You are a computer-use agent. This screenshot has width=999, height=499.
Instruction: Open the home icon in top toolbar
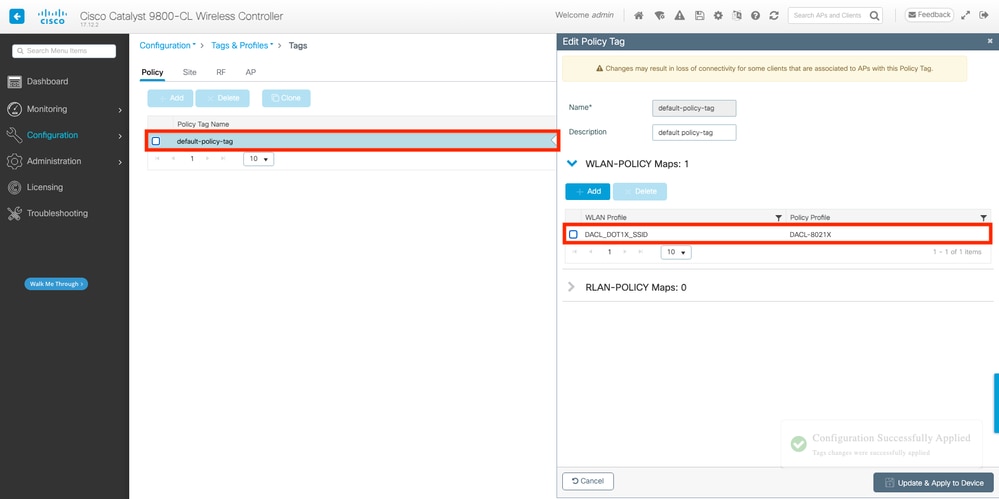(x=638, y=15)
